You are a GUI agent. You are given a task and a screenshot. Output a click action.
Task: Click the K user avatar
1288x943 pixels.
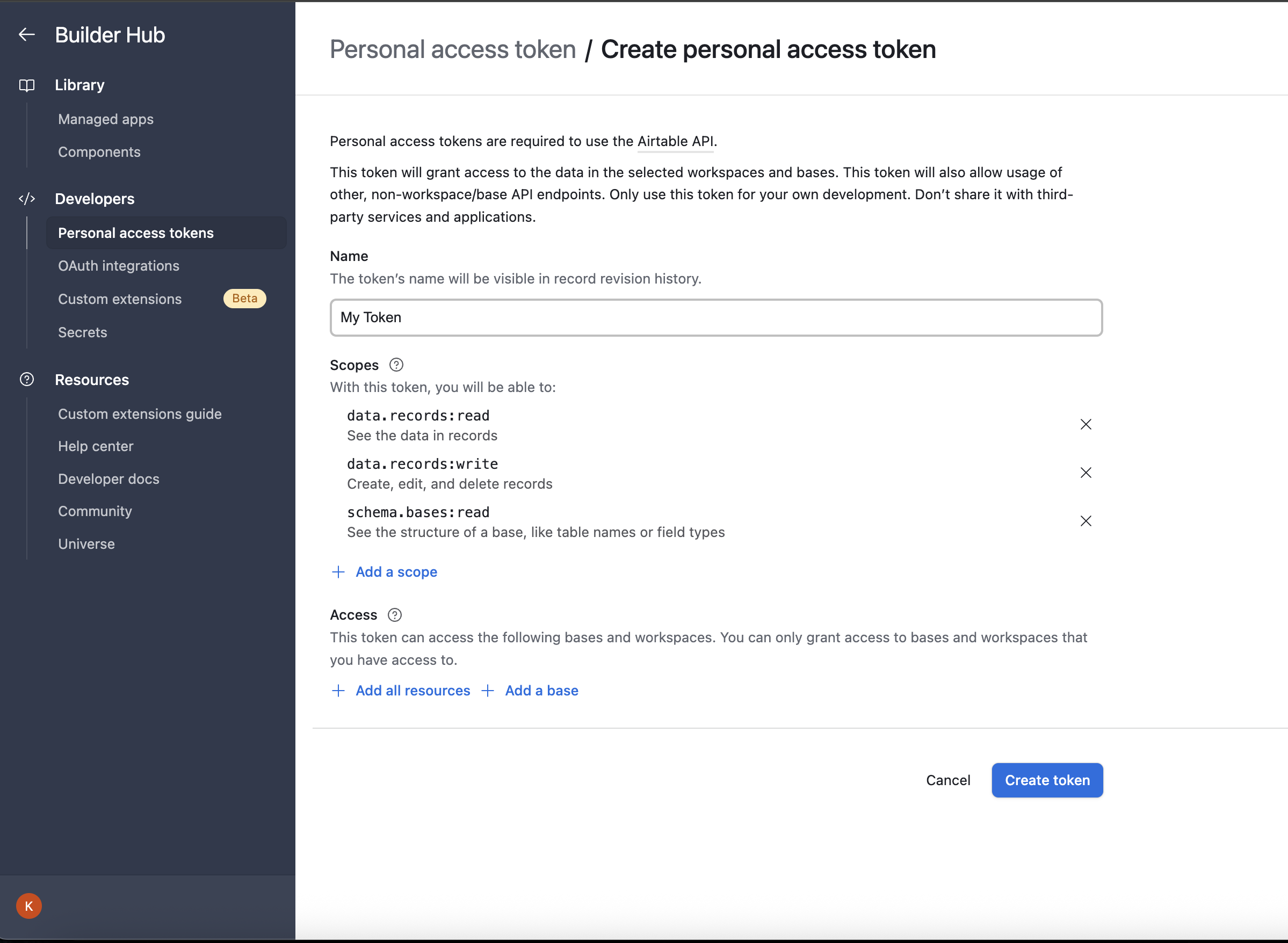pyautogui.click(x=28, y=906)
